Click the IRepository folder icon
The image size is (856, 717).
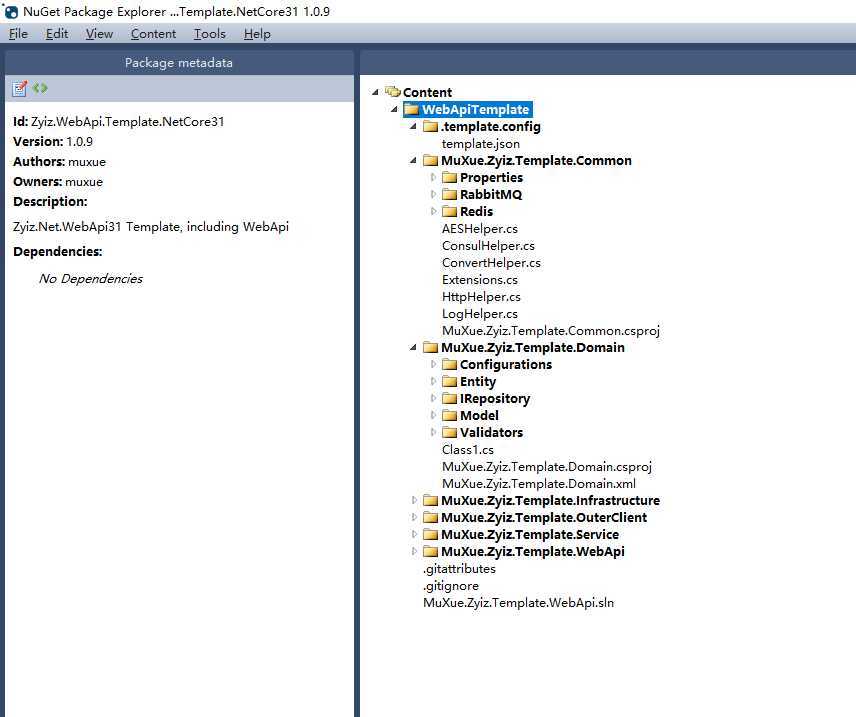point(449,398)
